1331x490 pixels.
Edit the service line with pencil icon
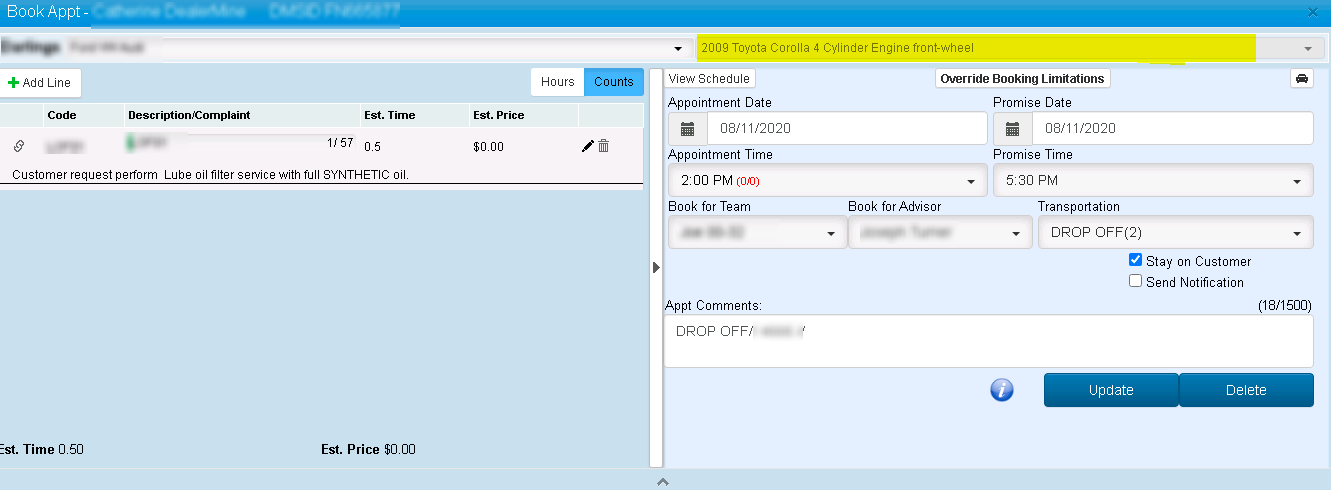pyautogui.click(x=587, y=146)
